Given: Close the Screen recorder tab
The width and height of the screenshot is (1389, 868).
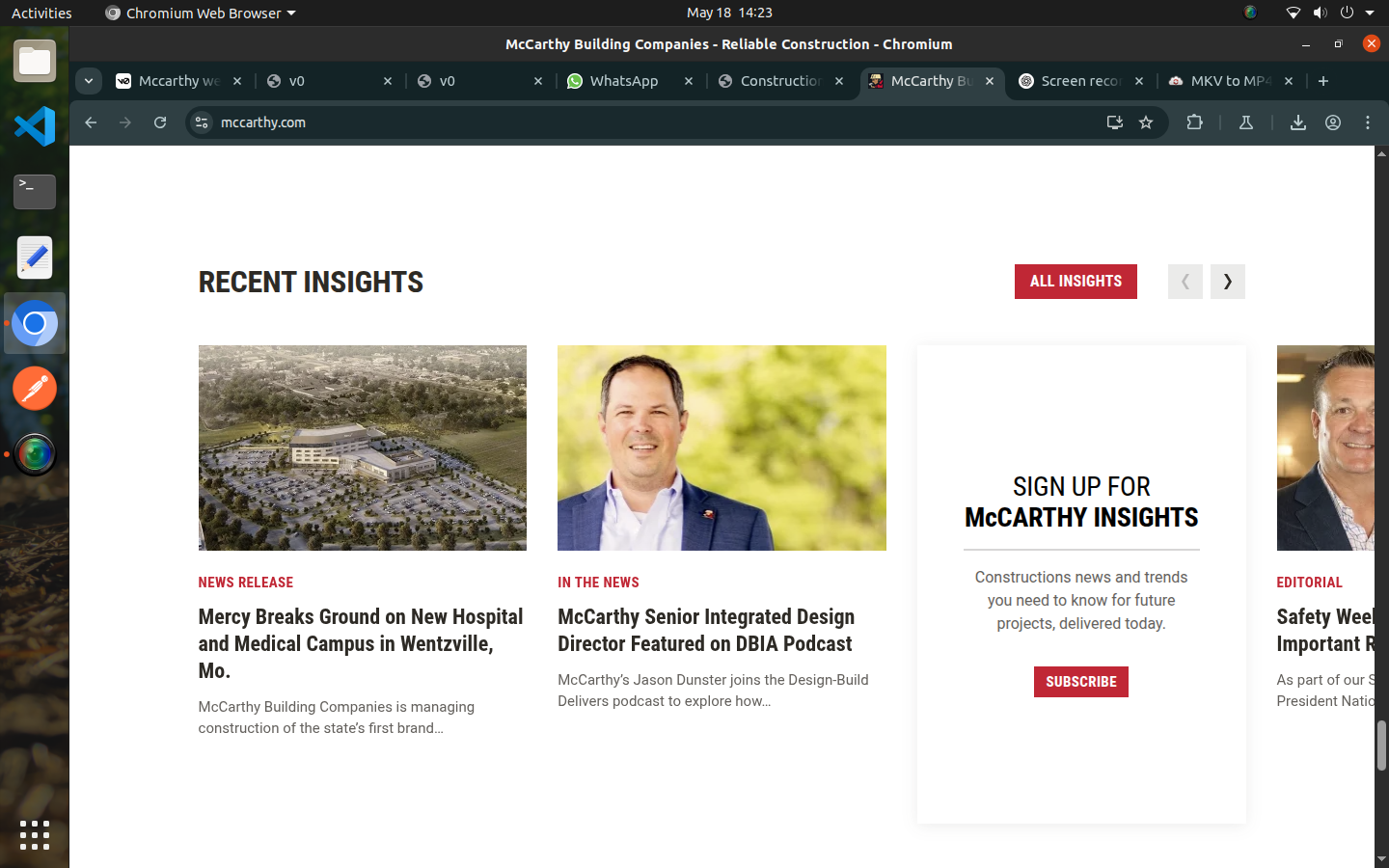Looking at the screenshot, I should tap(1139, 81).
